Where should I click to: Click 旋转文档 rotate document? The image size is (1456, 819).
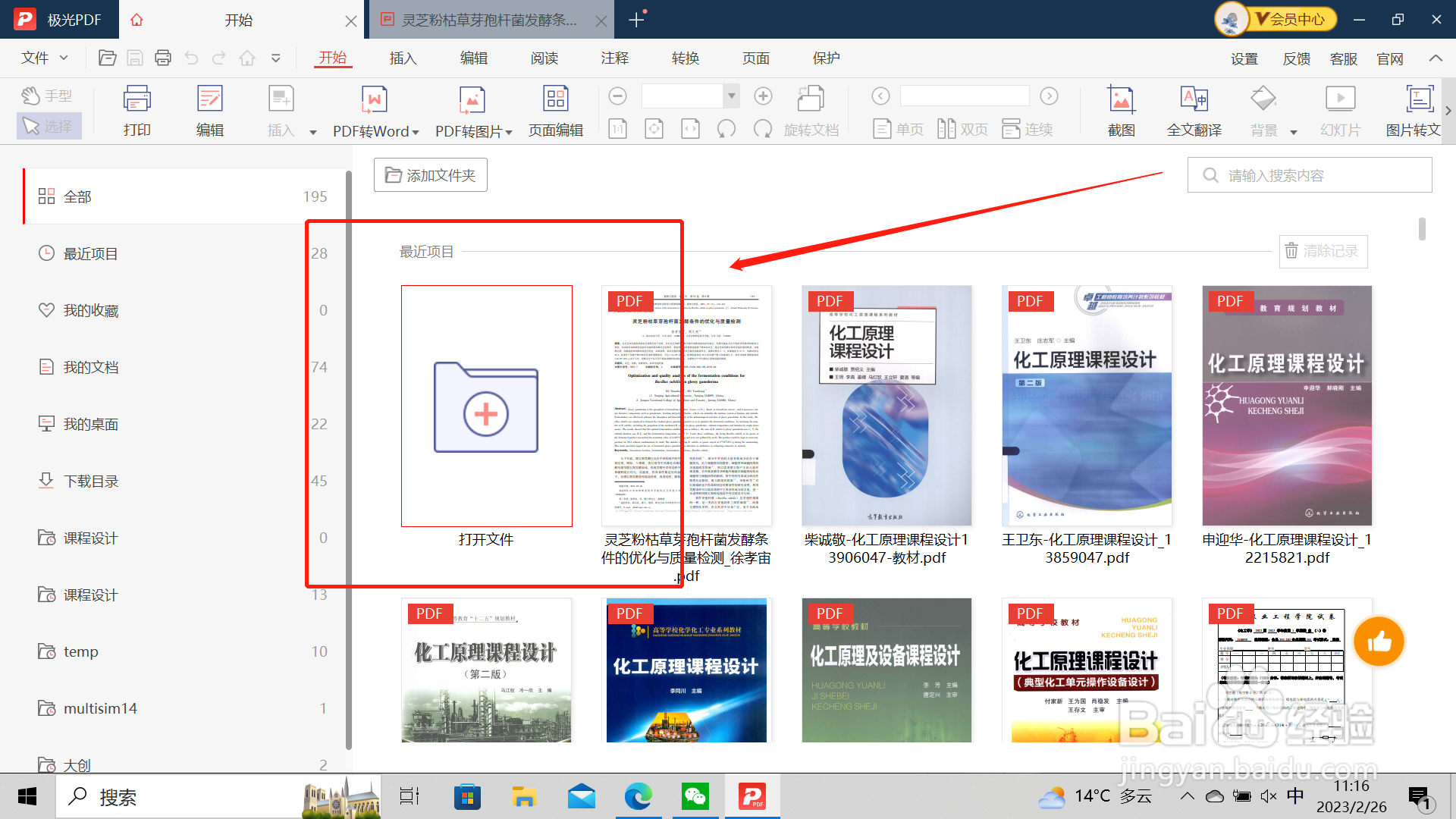click(811, 111)
